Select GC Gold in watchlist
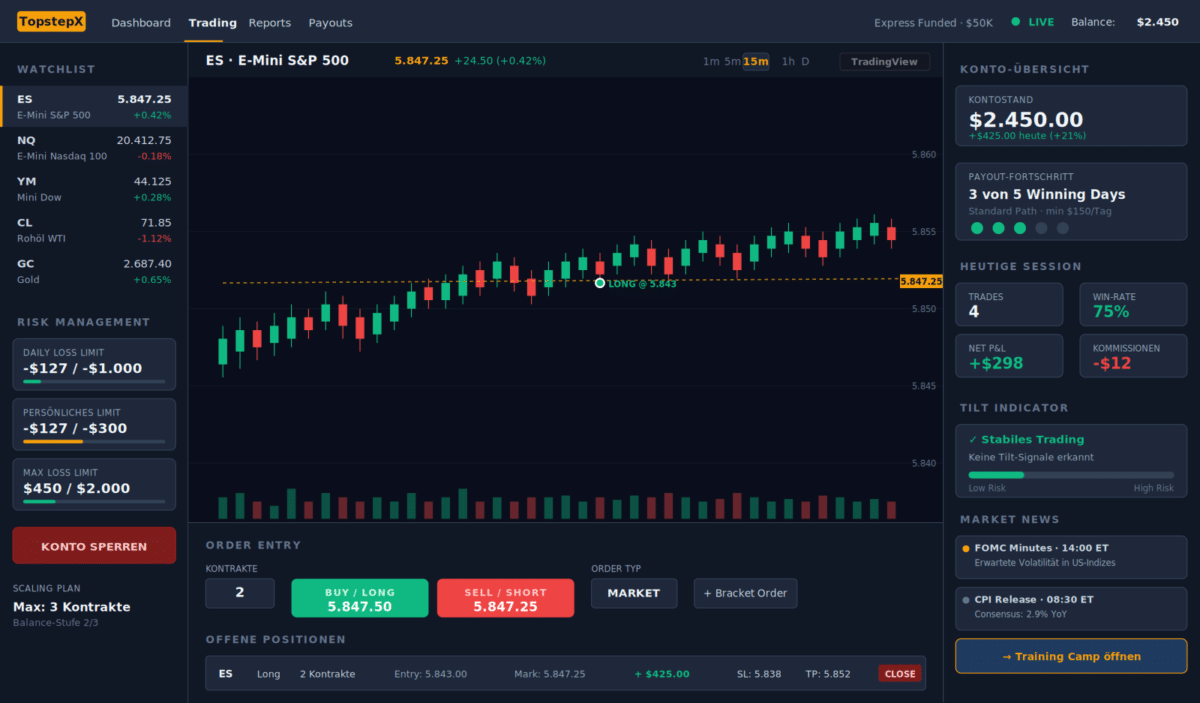The width and height of the screenshot is (1200, 703). click(94, 271)
